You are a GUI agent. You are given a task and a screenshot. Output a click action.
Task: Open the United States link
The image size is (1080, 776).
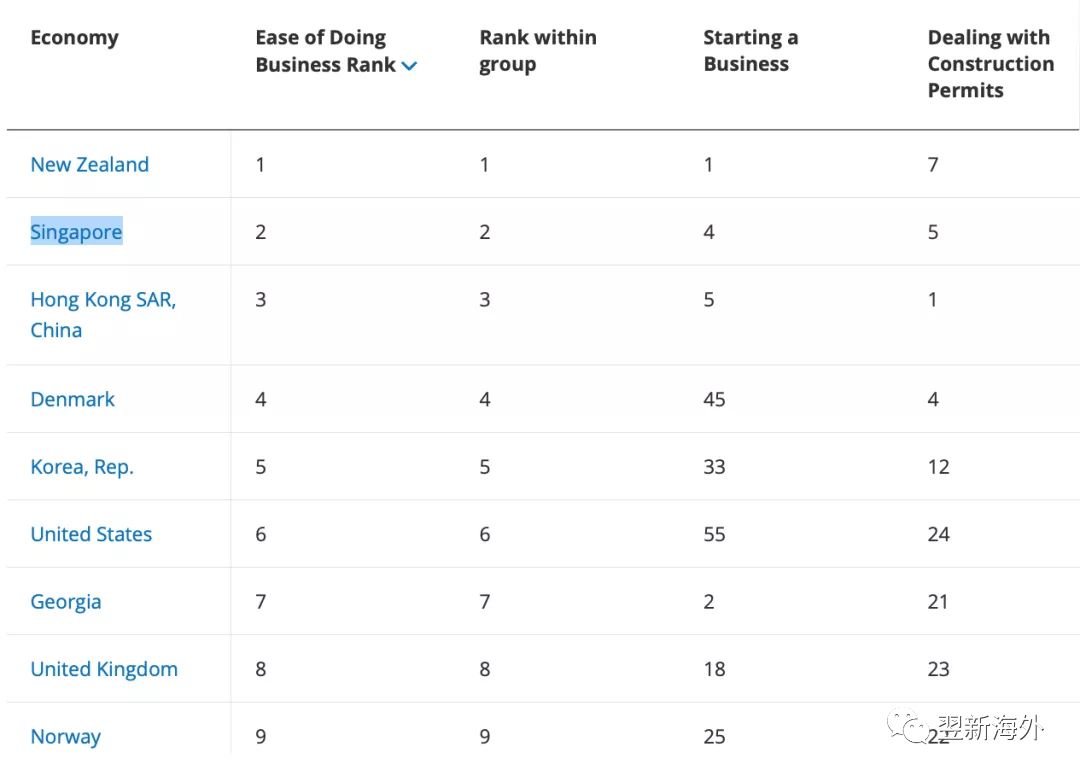91,534
